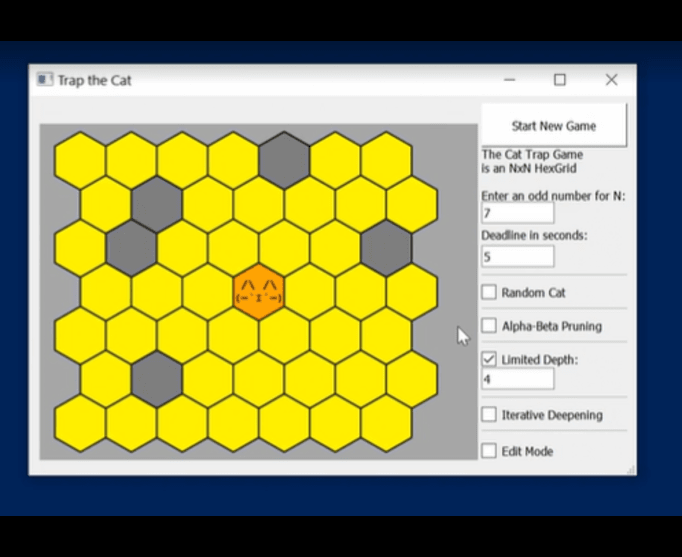The height and width of the screenshot is (557, 682).
Task: Focus the Deadline in seconds field
Action: 518,257
